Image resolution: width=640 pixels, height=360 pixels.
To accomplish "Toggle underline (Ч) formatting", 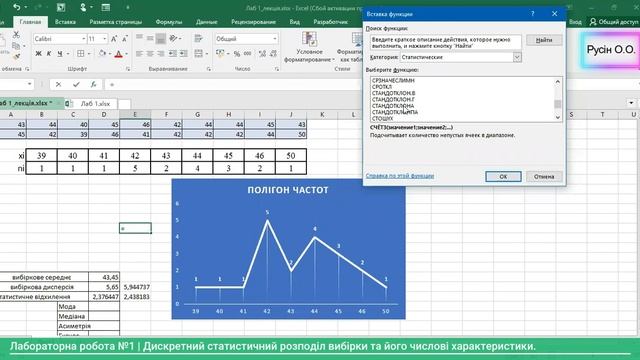I will click(x=60, y=53).
